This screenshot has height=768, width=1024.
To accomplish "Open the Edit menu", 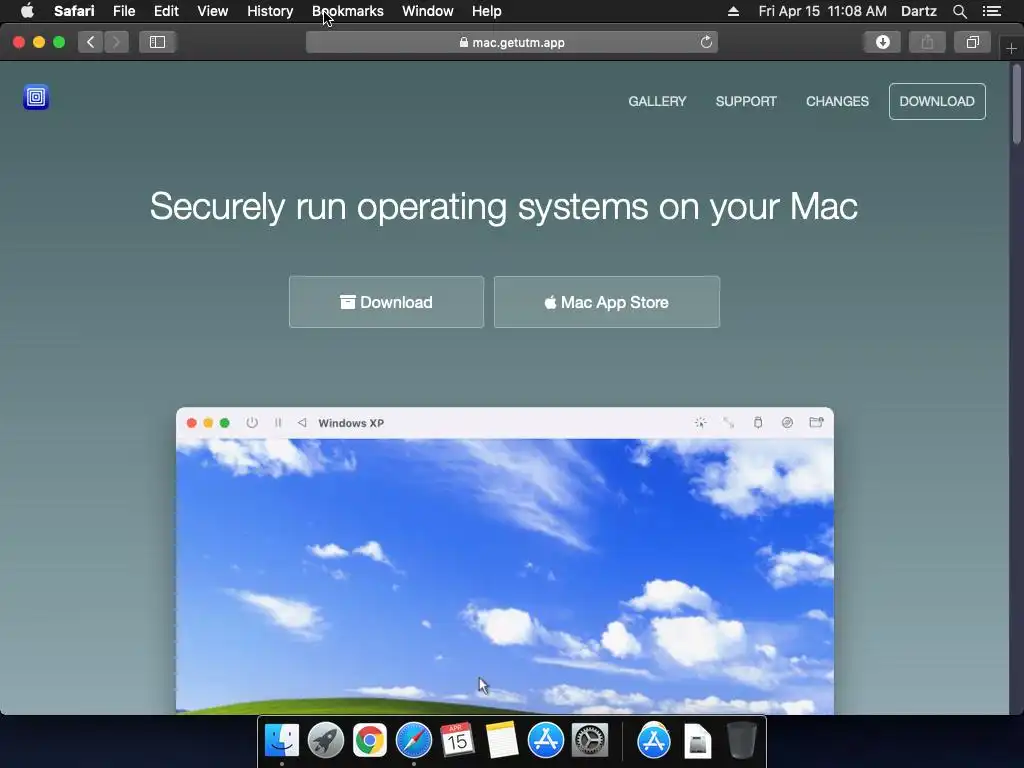I will (x=166, y=11).
